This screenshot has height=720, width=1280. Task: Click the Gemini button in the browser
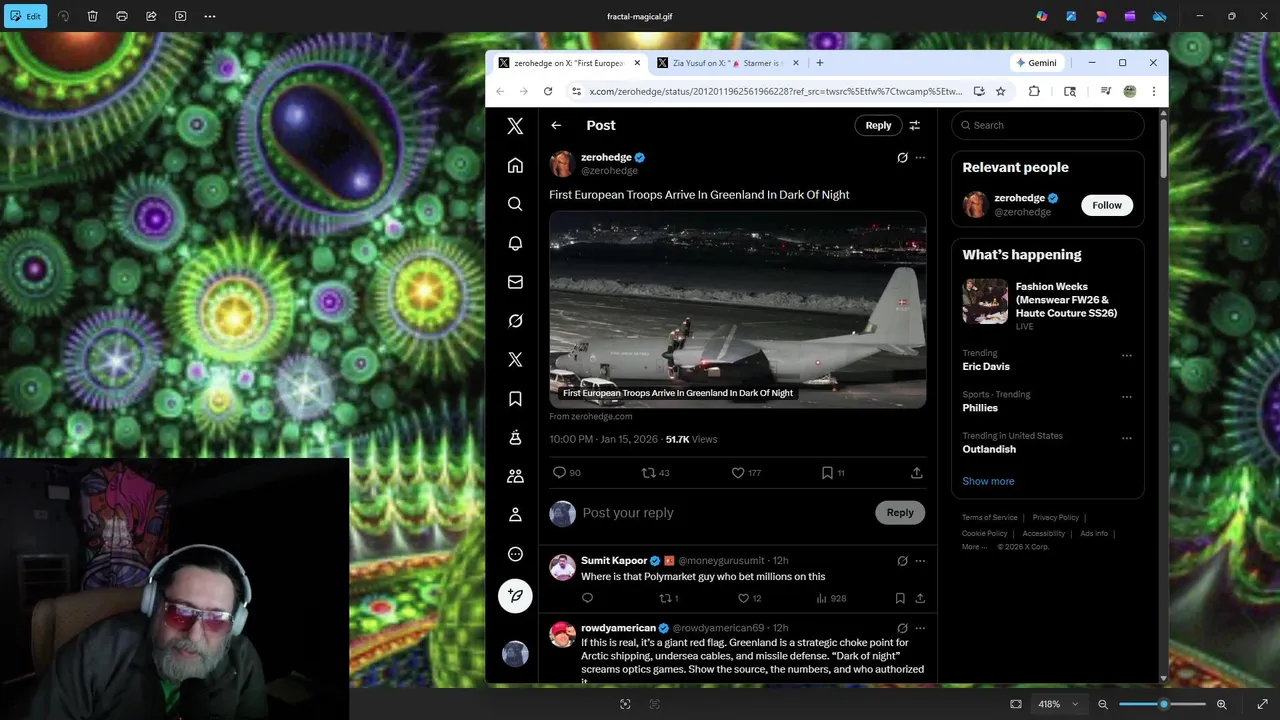(x=1036, y=63)
